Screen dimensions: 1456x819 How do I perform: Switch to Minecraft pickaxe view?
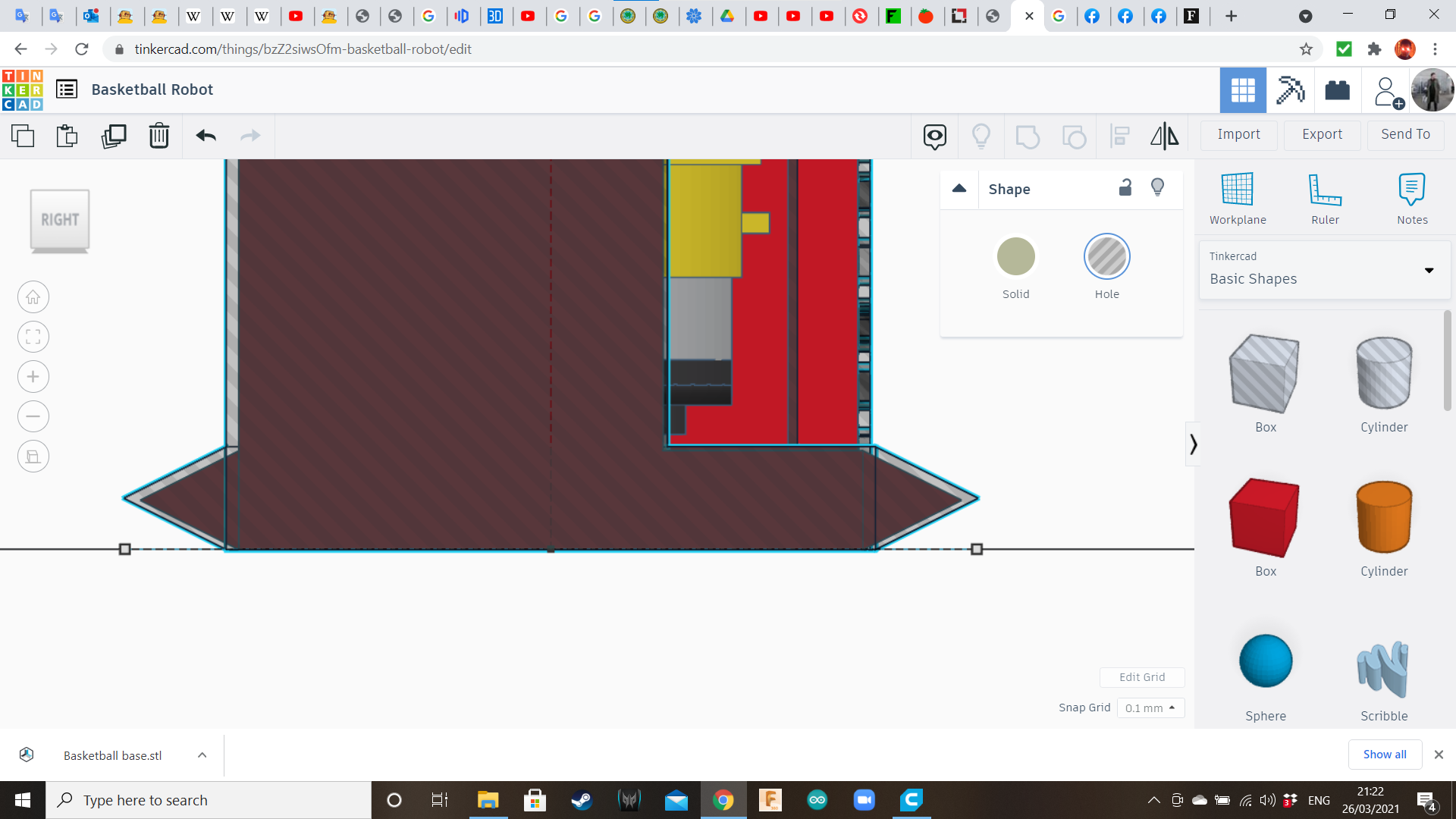1290,90
